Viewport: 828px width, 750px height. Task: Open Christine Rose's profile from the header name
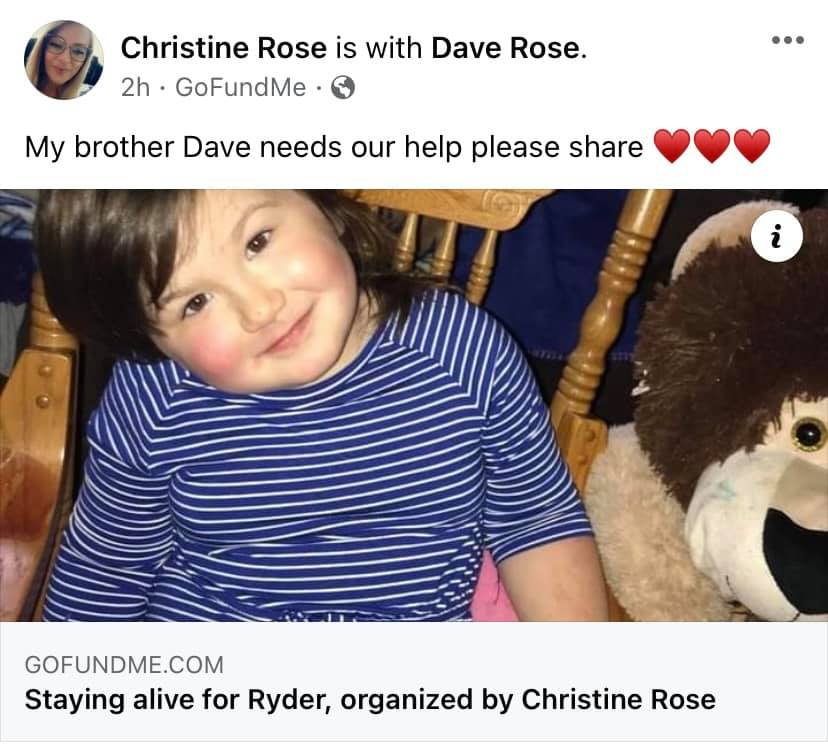coord(224,48)
